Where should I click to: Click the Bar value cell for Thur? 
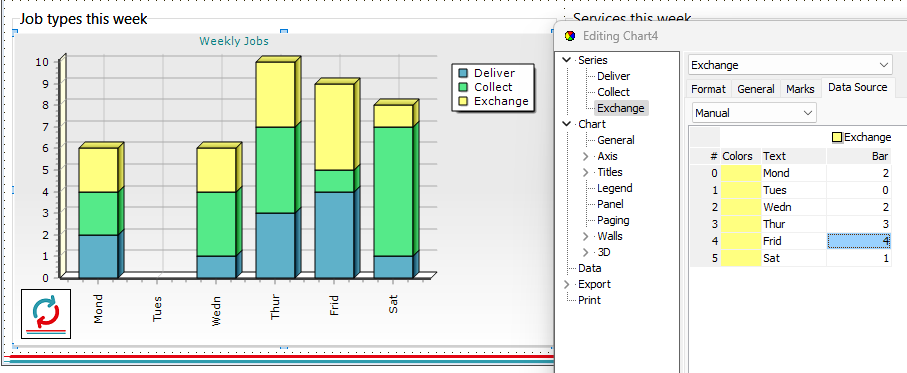click(x=859, y=224)
